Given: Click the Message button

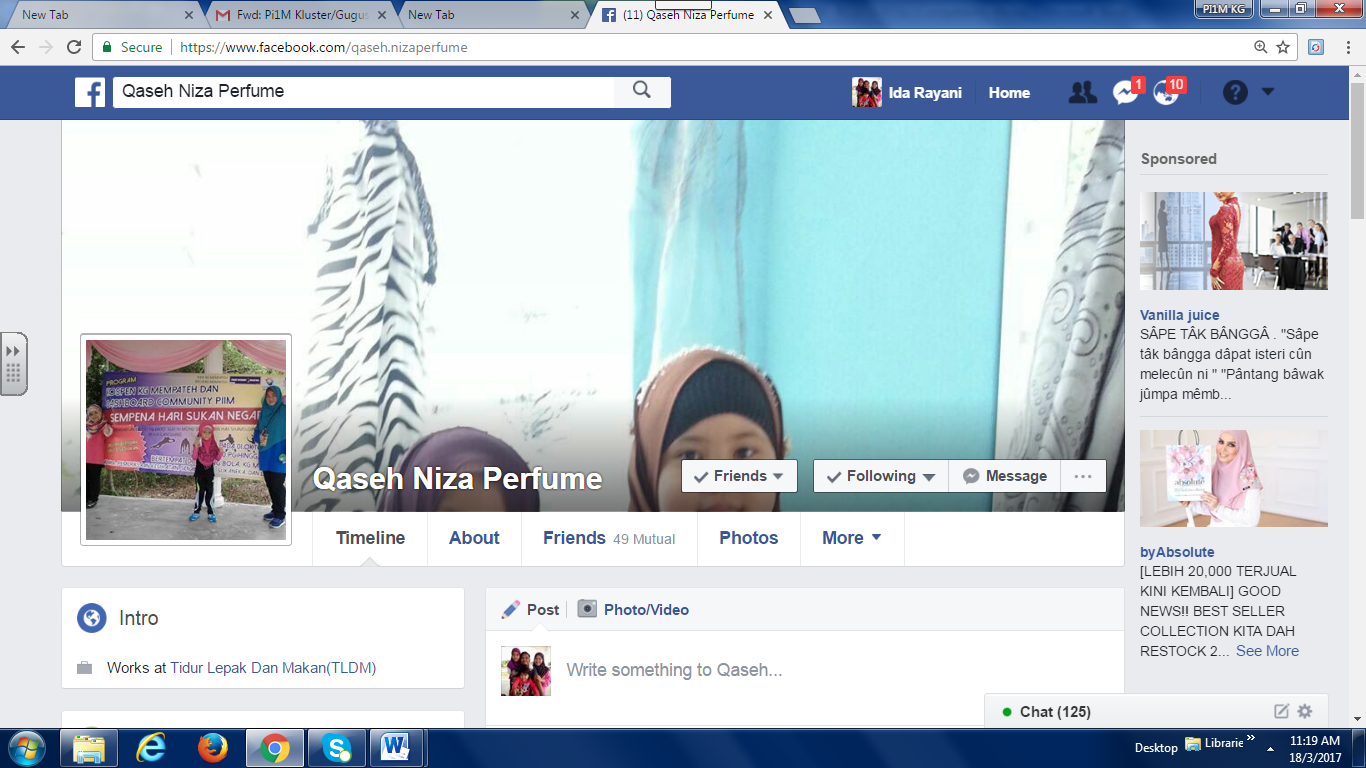Looking at the screenshot, I should (1005, 476).
